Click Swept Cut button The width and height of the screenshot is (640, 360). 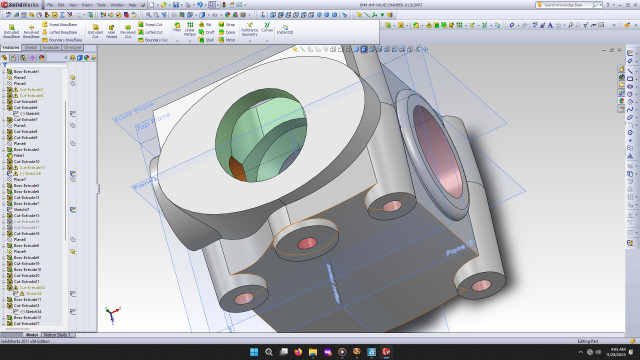[150, 24]
